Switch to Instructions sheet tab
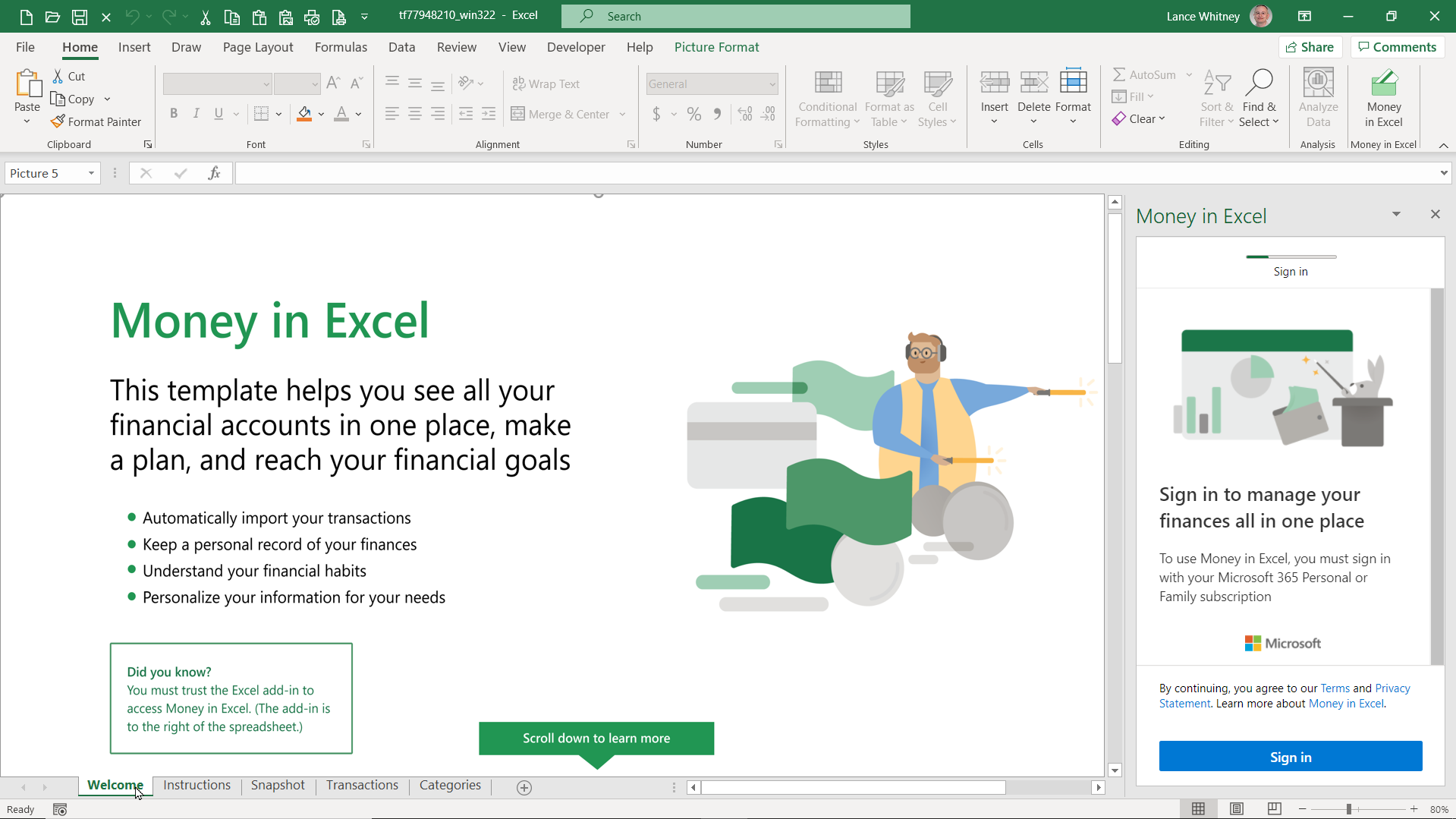The width and height of the screenshot is (1456, 819). click(x=197, y=785)
